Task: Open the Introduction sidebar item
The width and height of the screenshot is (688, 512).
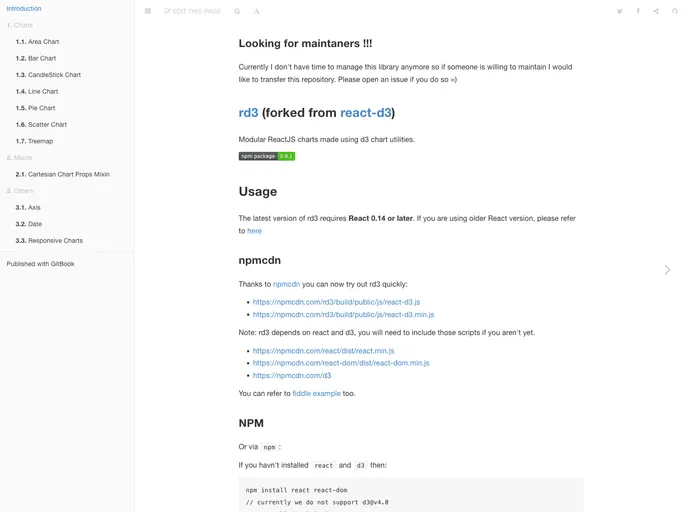Action: tap(24, 8)
